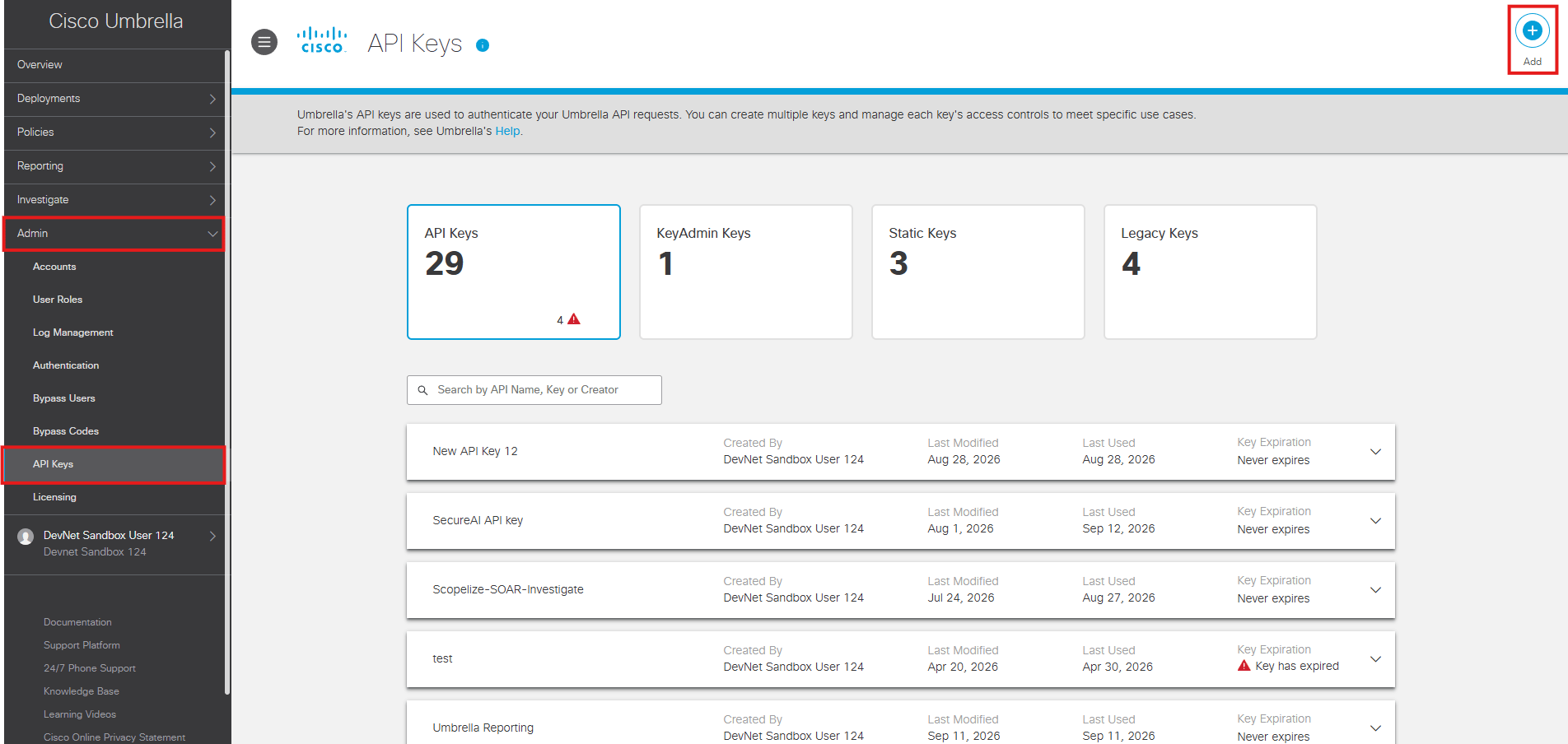1568x744 pixels.
Task: Open the Knowledge Base link
Action: (x=82, y=691)
